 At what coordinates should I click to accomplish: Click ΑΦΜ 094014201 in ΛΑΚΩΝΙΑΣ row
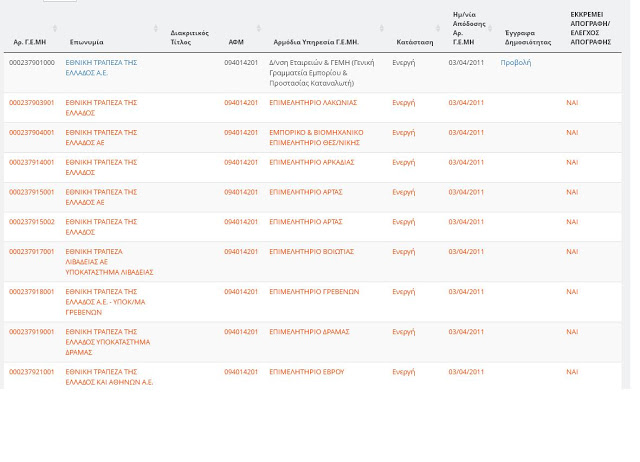pos(241,102)
